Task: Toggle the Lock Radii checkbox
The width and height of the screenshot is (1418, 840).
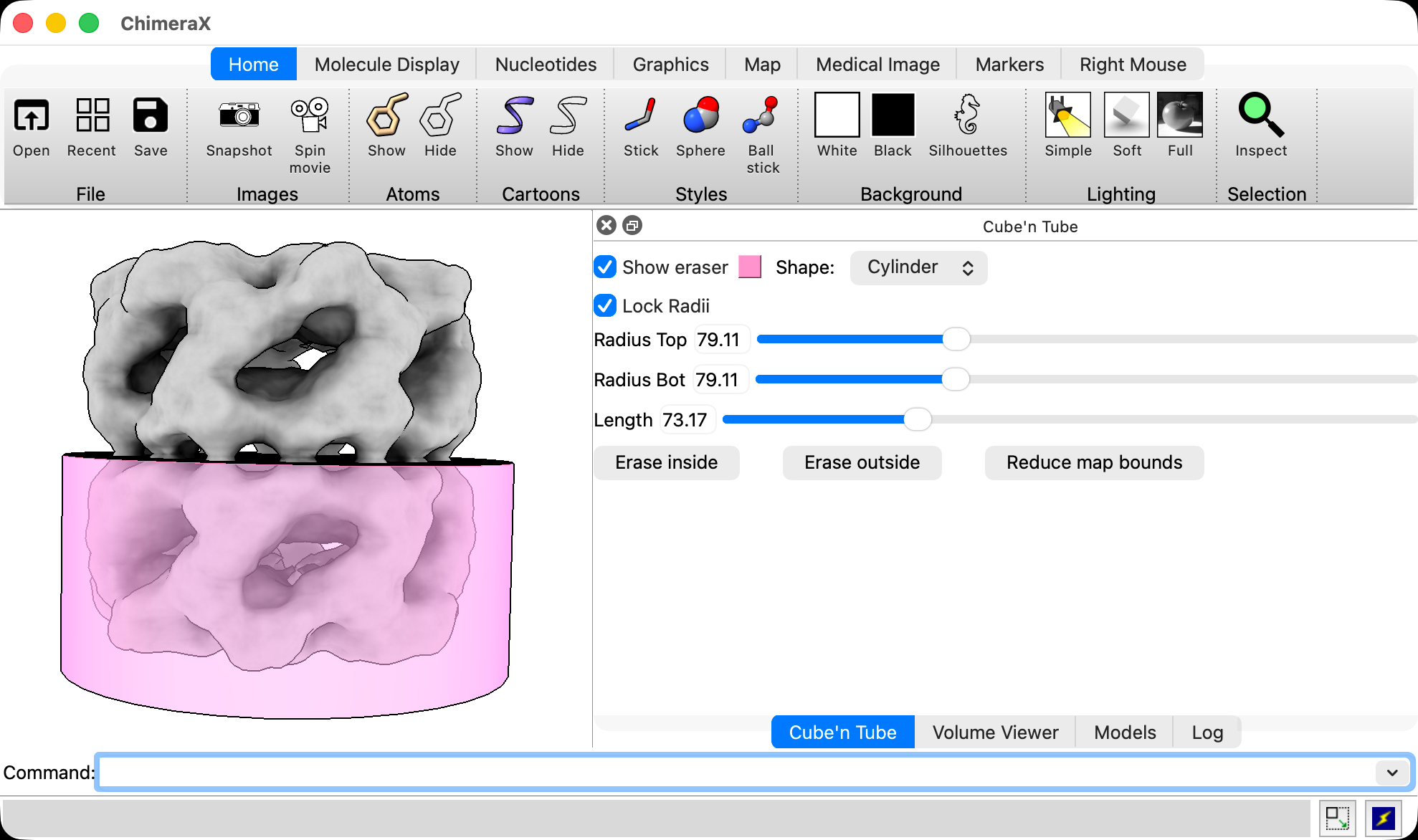Action: coord(605,306)
